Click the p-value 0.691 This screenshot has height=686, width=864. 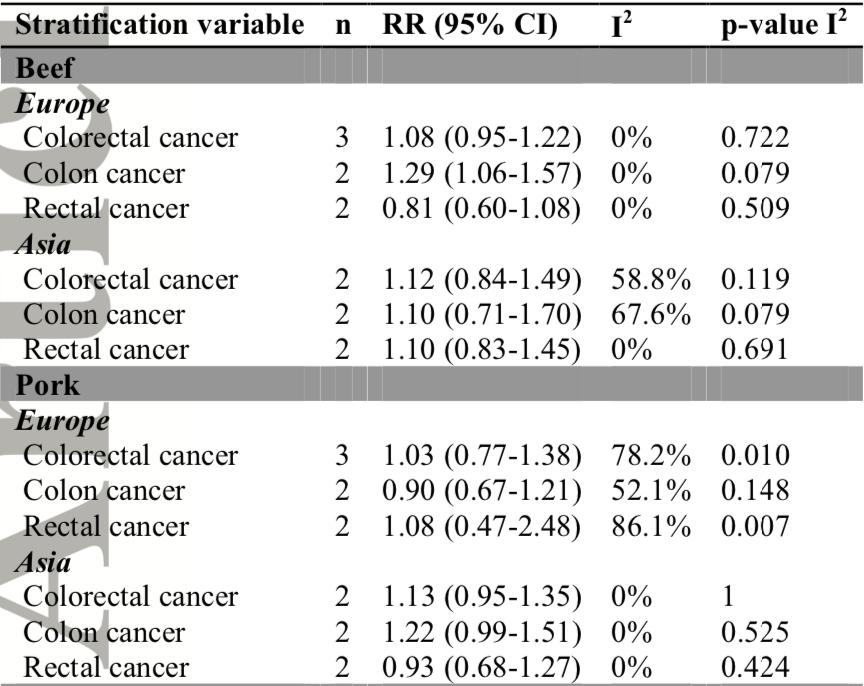[x=753, y=350]
